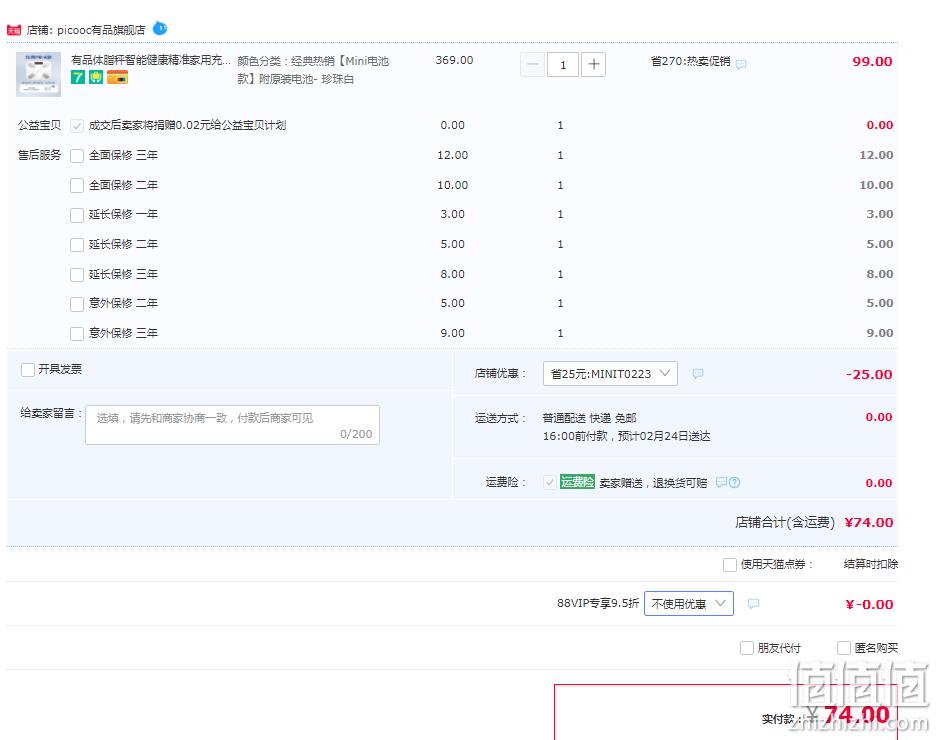The image size is (938, 740).
Task: Click the green 运费险 label tag
Action: click(577, 482)
